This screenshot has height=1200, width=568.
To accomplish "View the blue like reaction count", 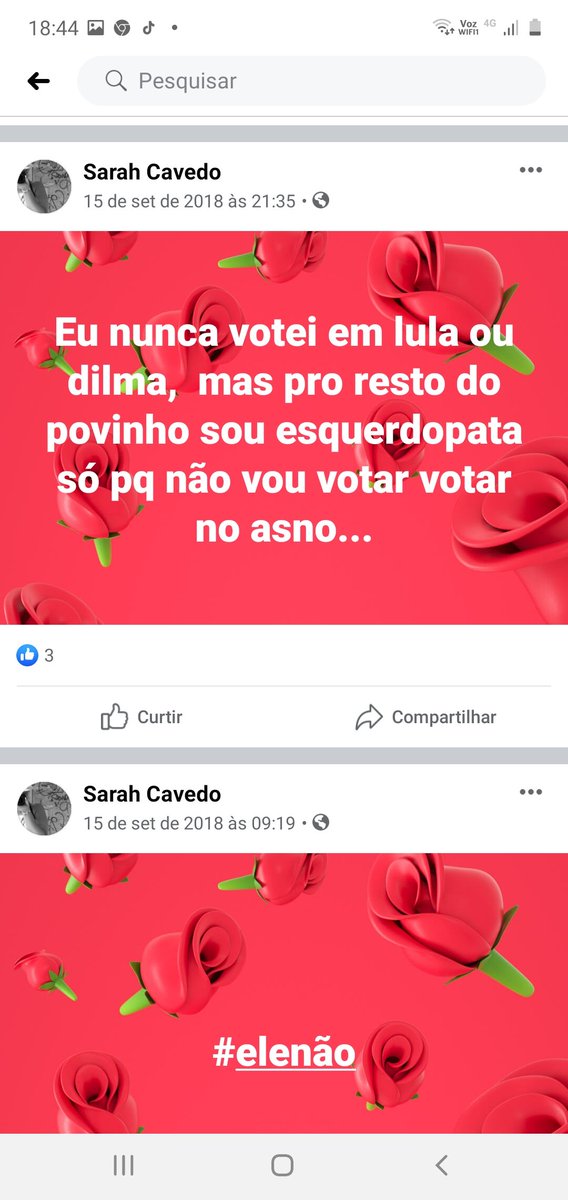I will (35, 656).
